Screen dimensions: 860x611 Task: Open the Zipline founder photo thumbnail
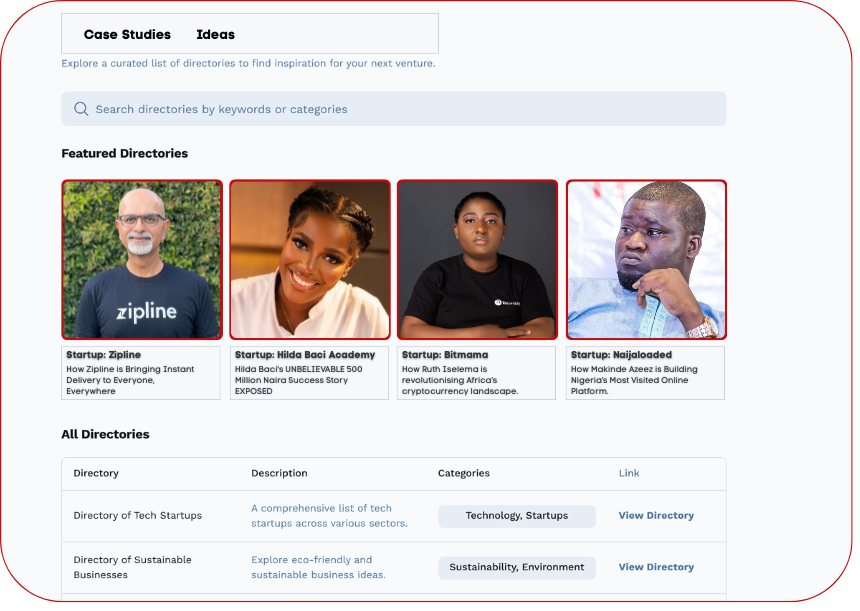click(x=141, y=260)
